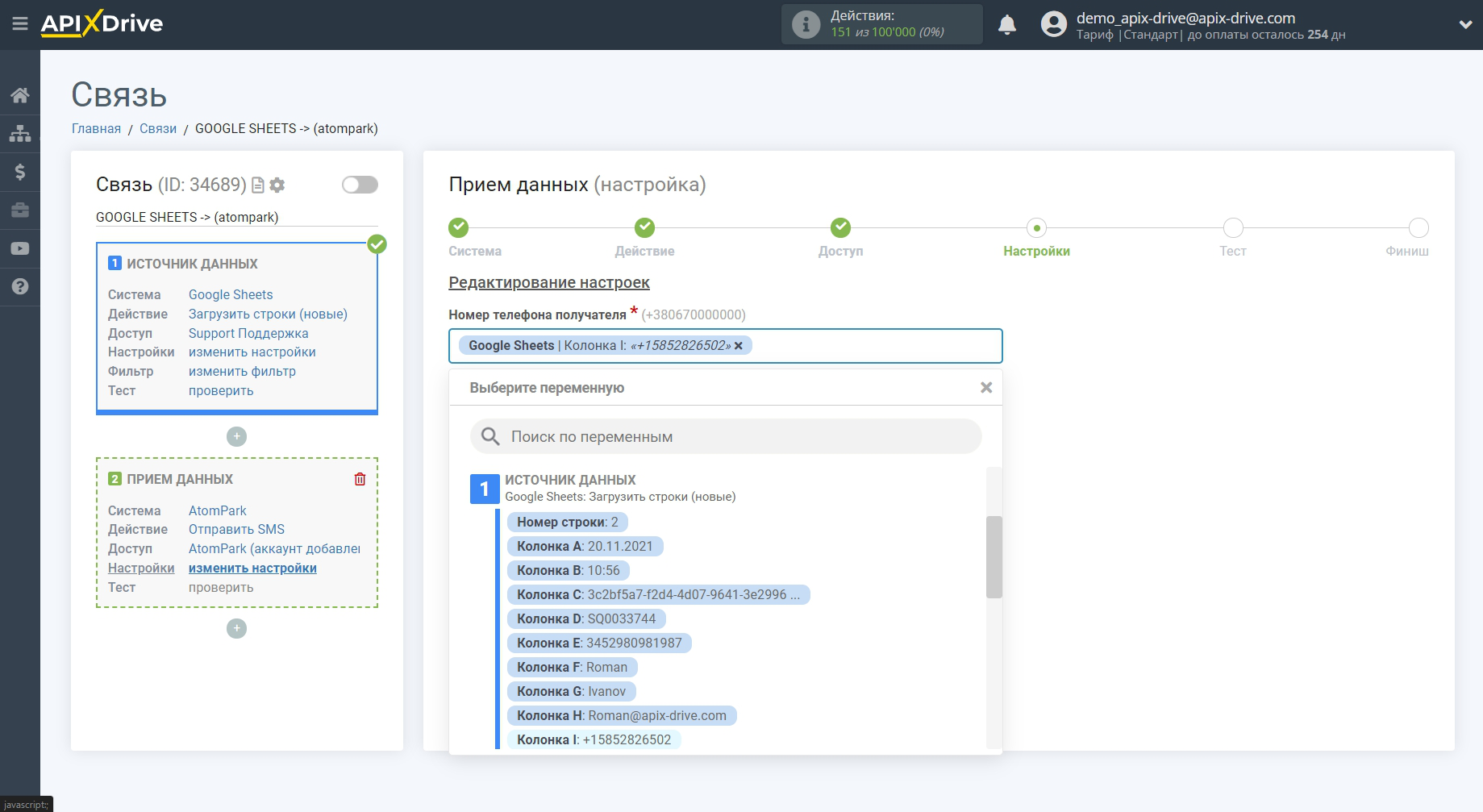
Task: Click AtomPark account access link
Action: 274,548
